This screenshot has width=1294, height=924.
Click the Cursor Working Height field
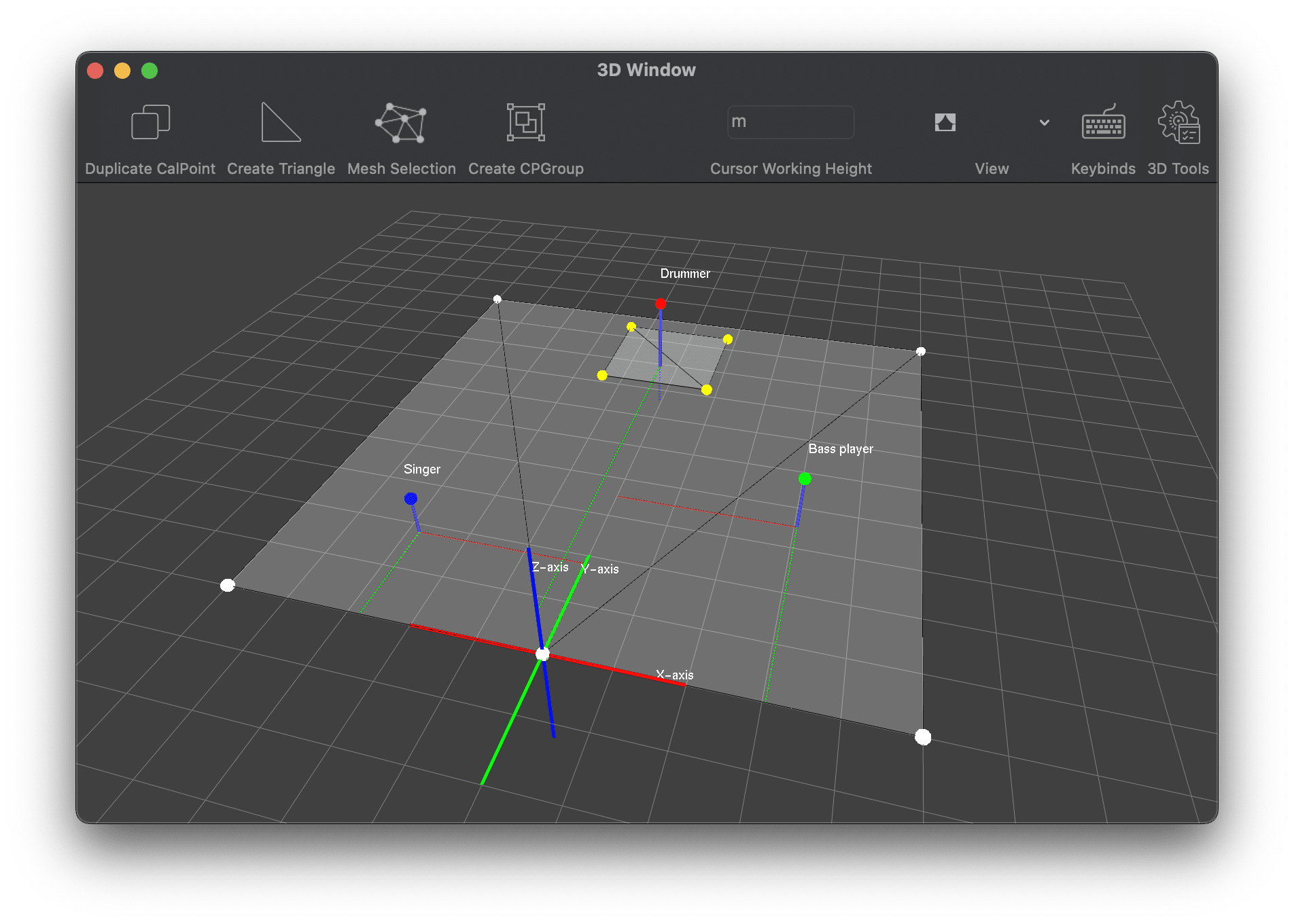pos(790,122)
